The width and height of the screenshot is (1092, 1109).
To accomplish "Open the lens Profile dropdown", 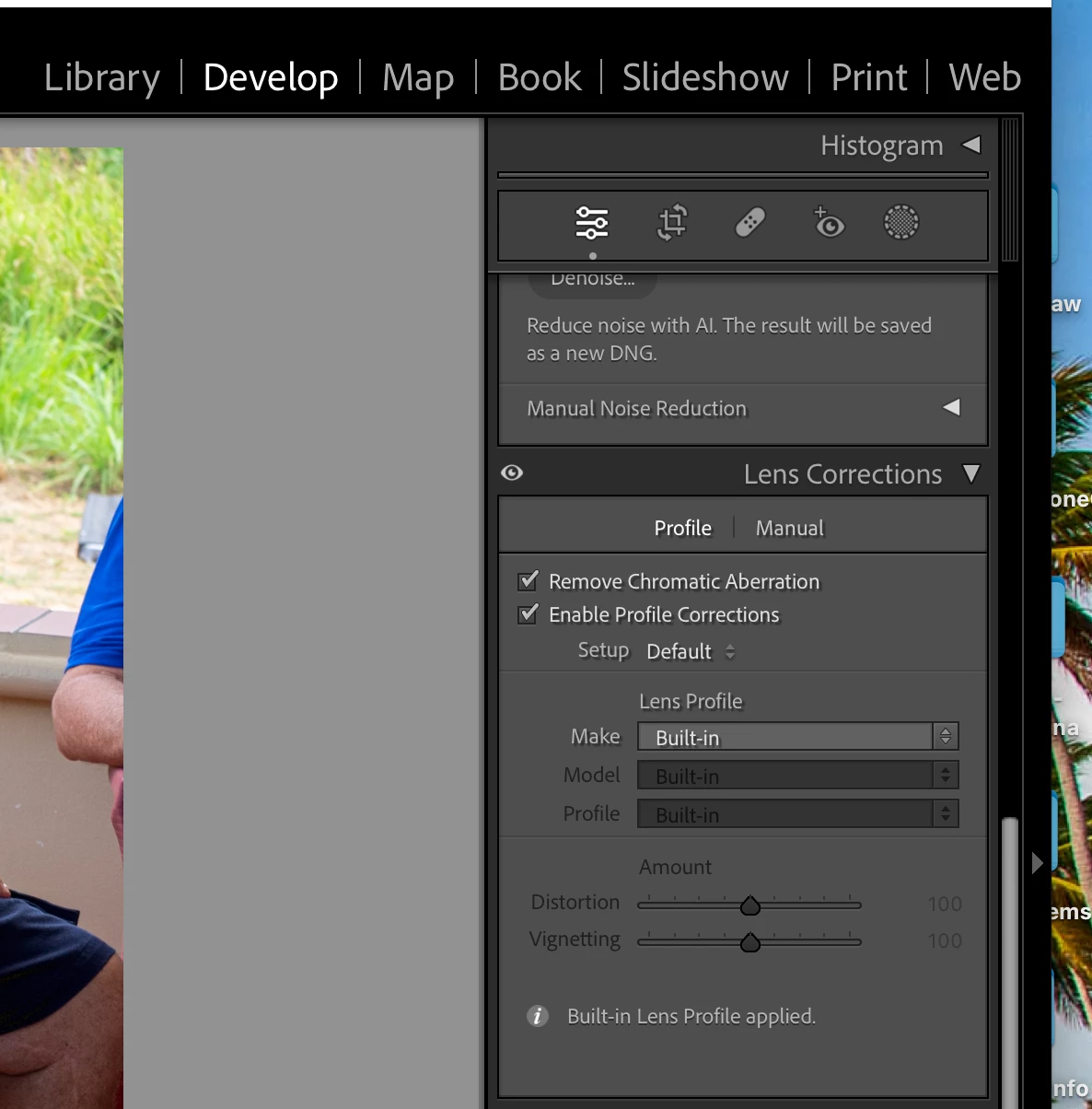I will coord(798,813).
